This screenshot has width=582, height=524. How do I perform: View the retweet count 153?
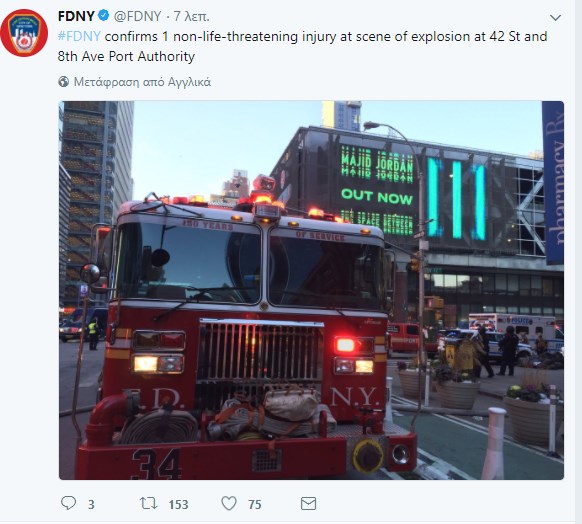click(179, 504)
